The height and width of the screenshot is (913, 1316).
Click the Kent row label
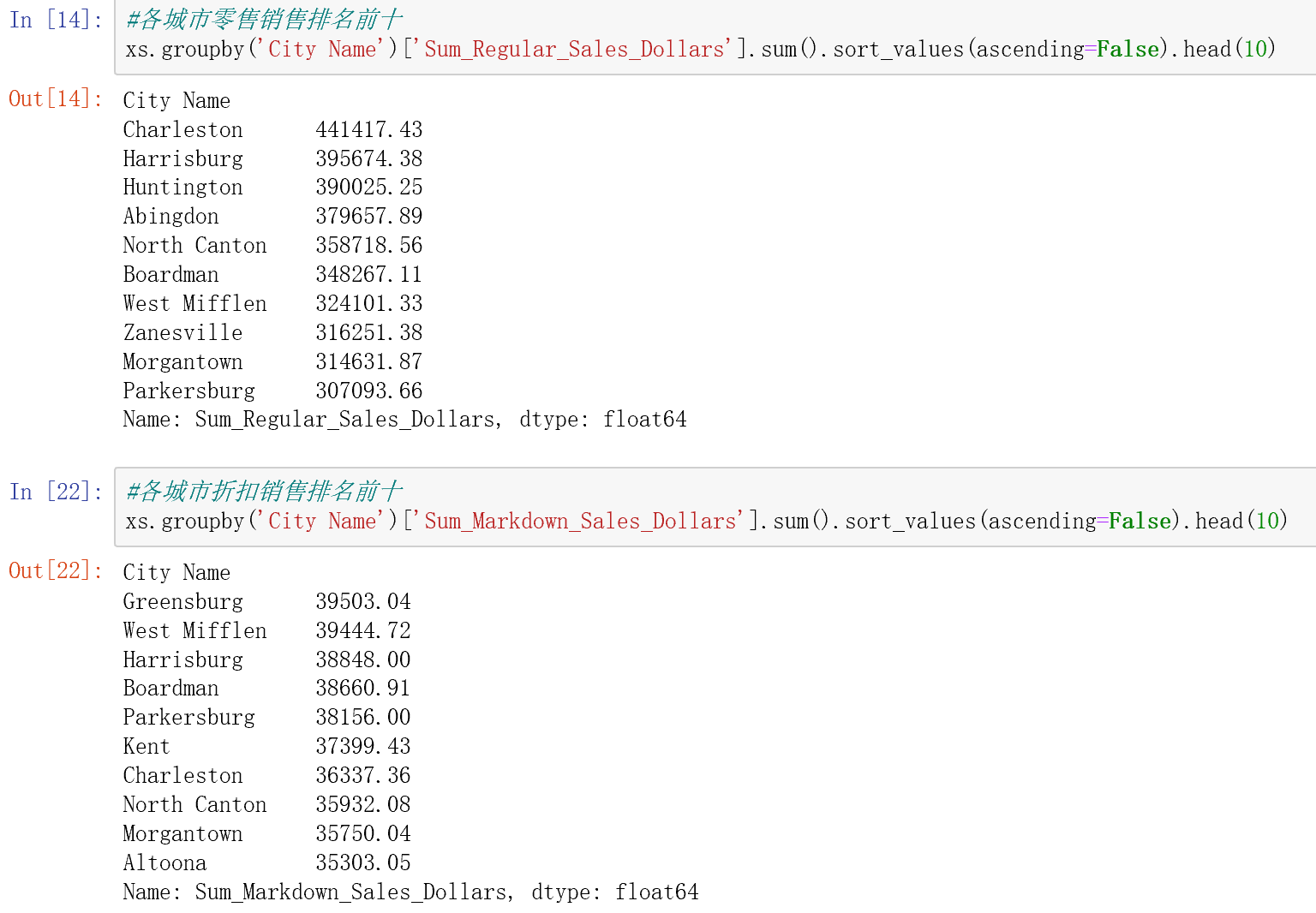pos(147,747)
